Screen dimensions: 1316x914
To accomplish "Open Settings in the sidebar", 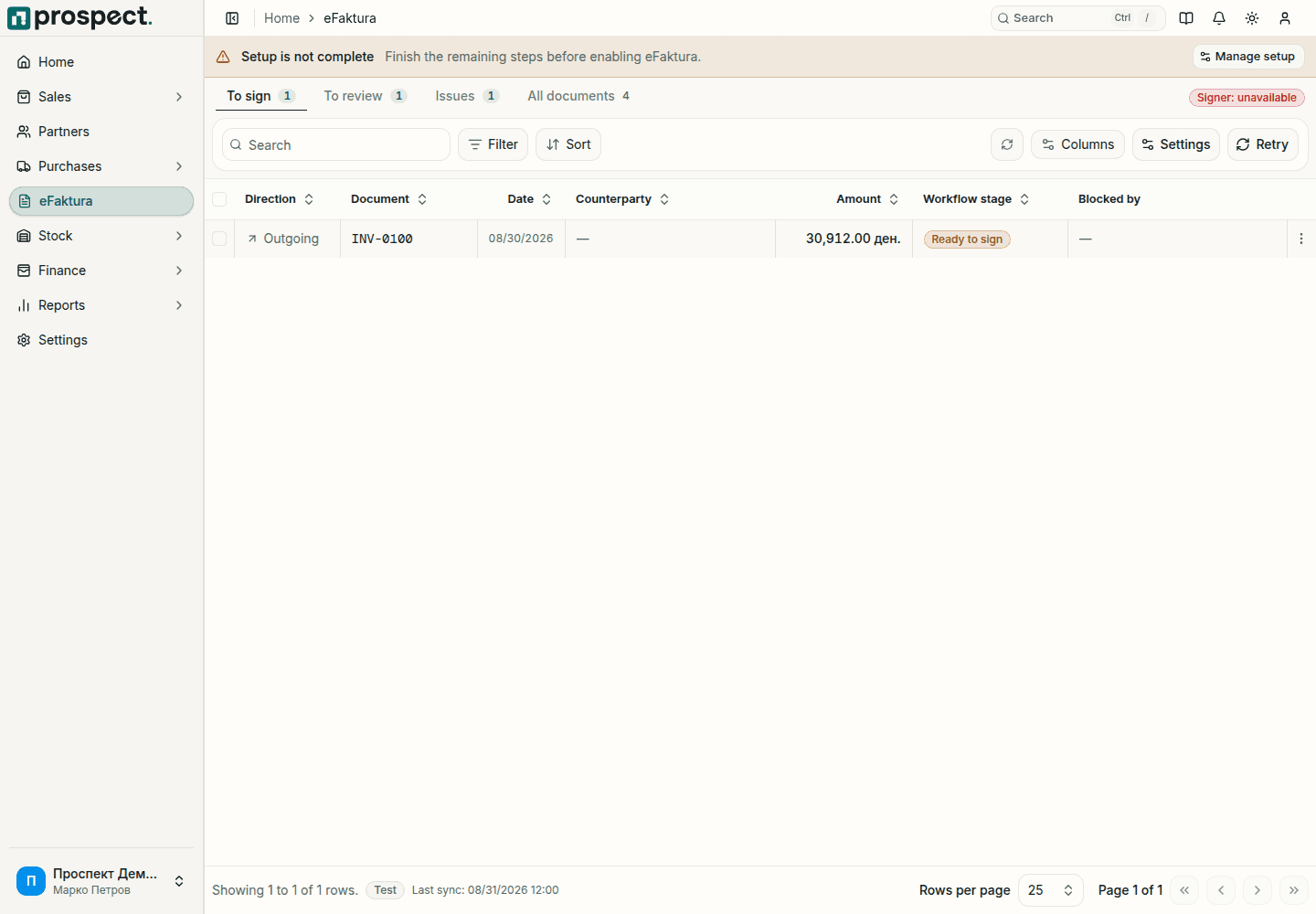I will 101,340.
